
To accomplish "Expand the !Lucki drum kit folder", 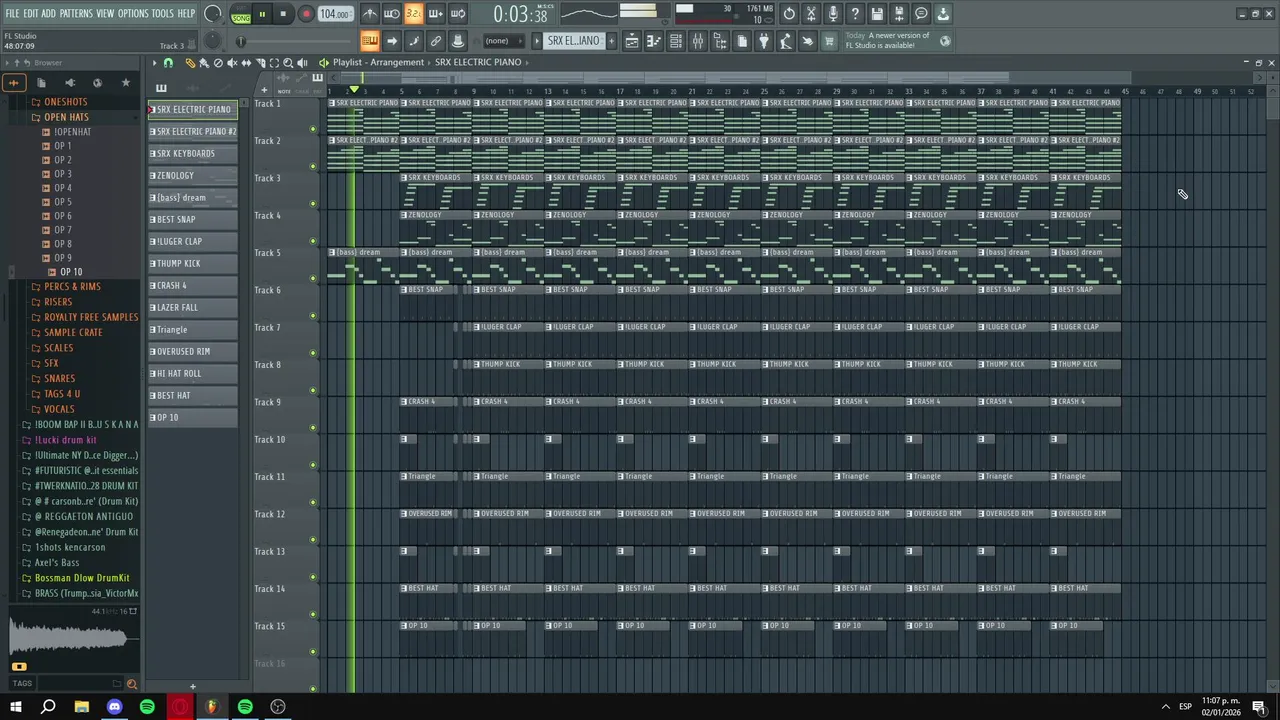I will [66, 440].
